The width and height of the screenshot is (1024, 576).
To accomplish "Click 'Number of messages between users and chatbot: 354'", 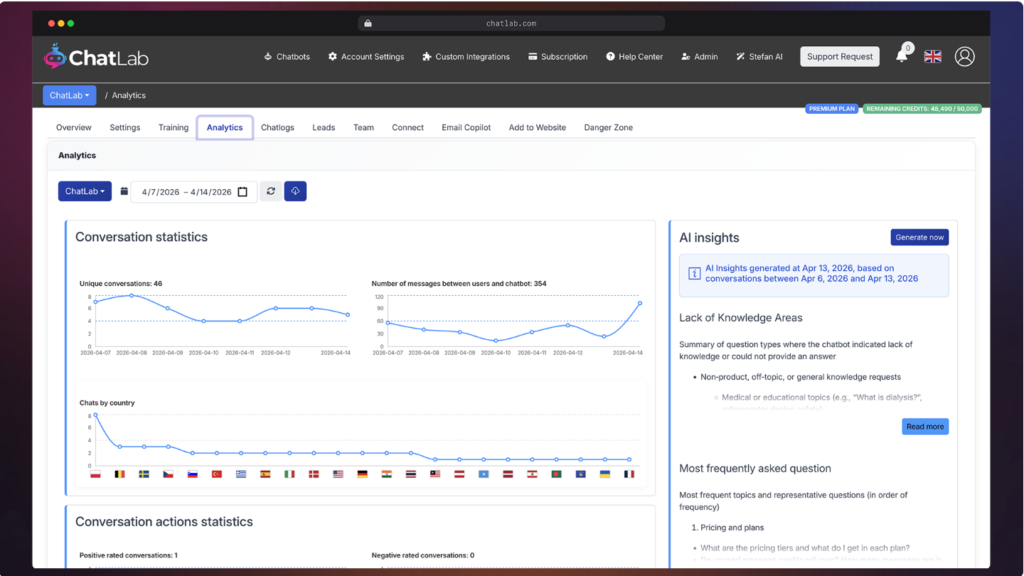I will click(x=459, y=283).
